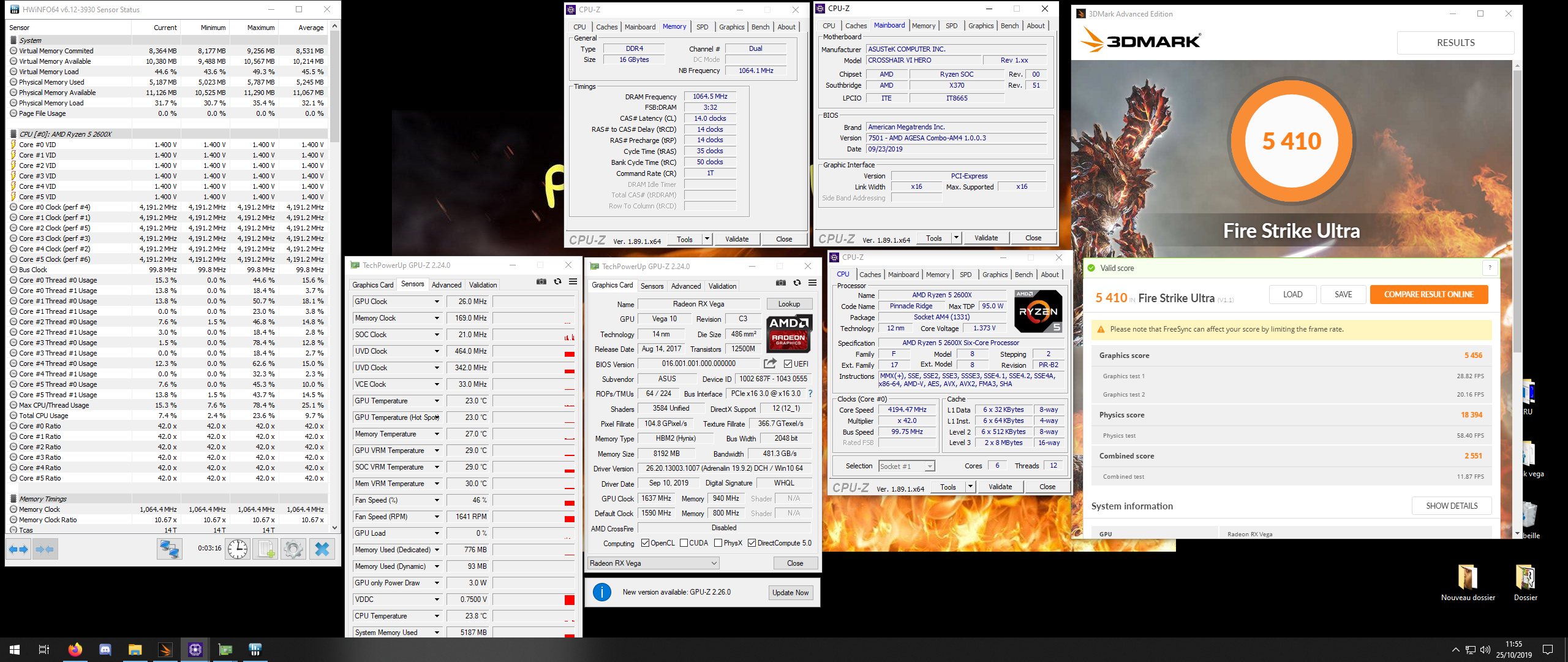This screenshot has height=662, width=1568.
Task: Take screenshot in GPU-Z Sensors window
Action: (x=541, y=282)
